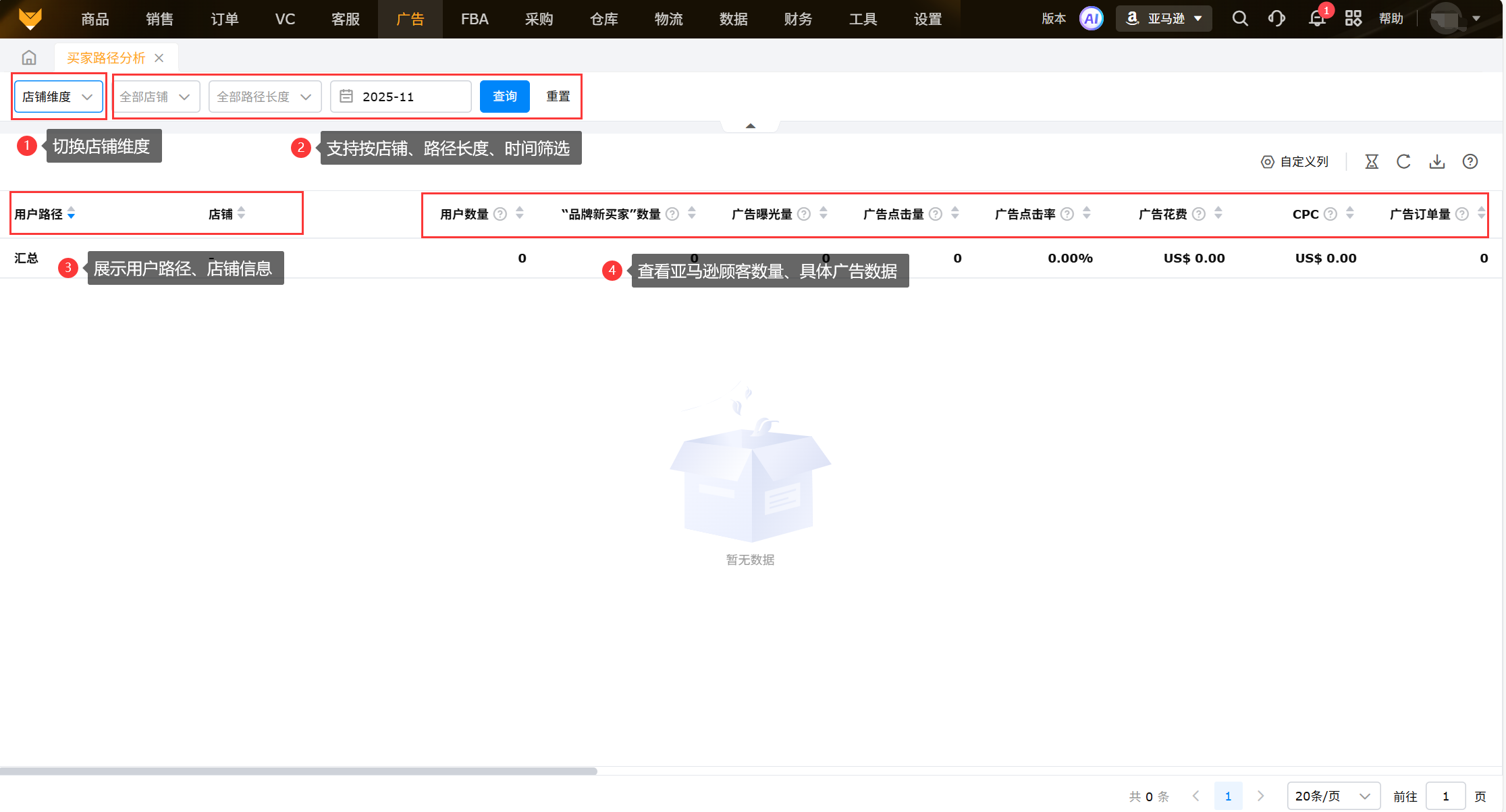Open the customer support headset icon

(x=1276, y=19)
